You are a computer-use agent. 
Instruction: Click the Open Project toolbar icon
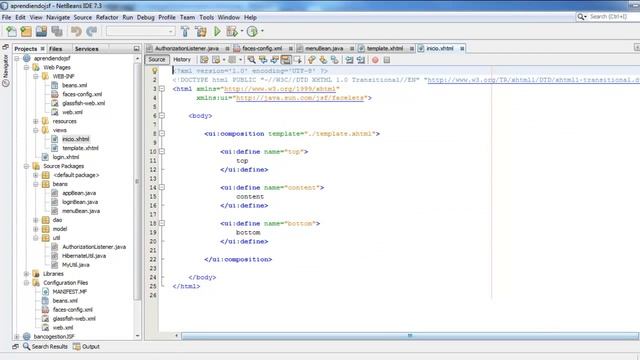41,31
